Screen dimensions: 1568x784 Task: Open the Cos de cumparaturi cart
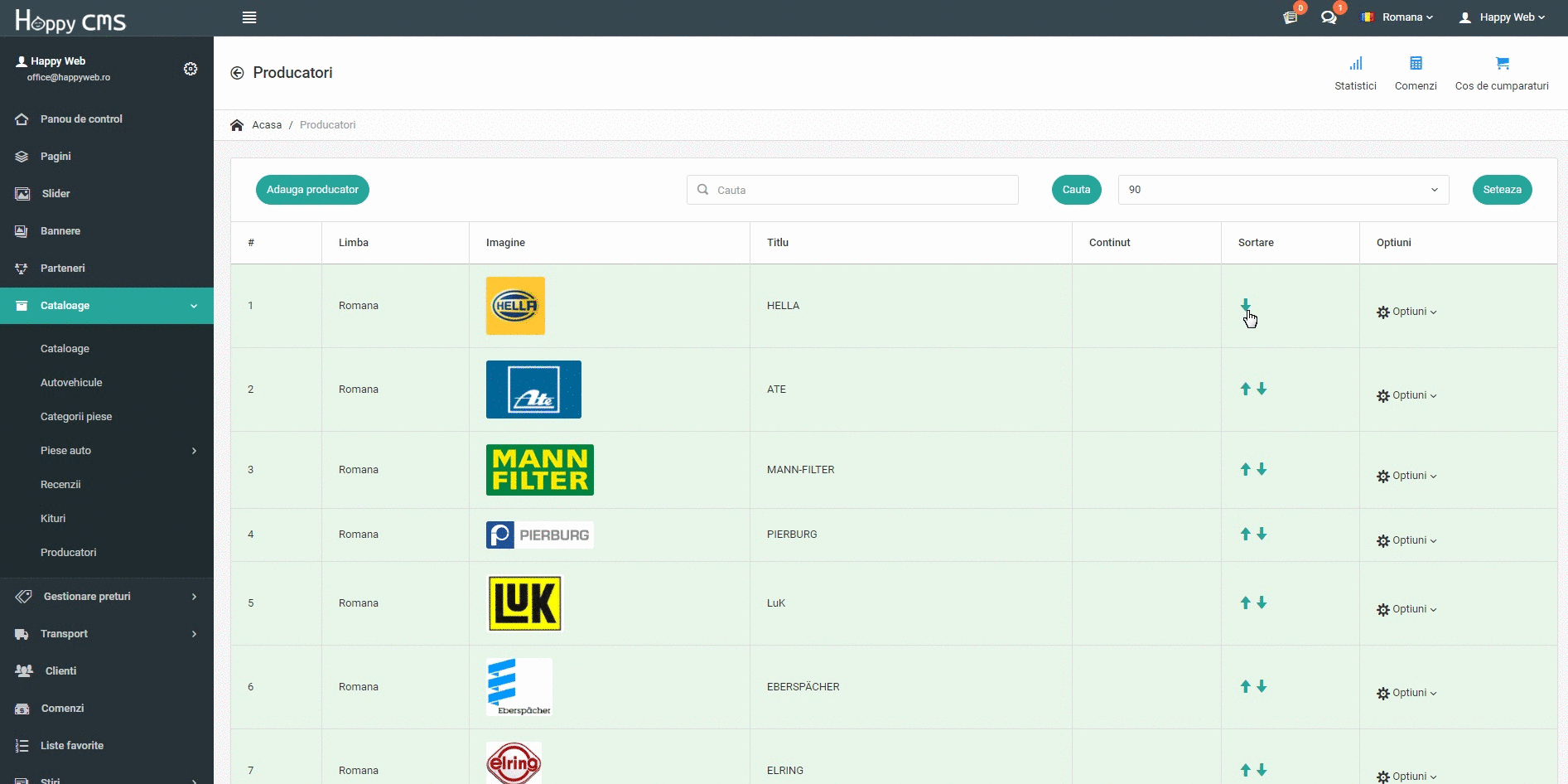click(1503, 64)
